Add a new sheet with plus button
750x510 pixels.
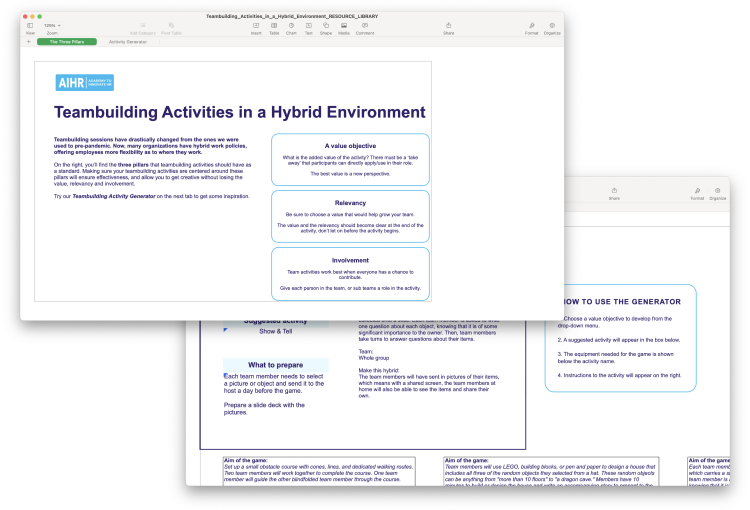pos(29,42)
